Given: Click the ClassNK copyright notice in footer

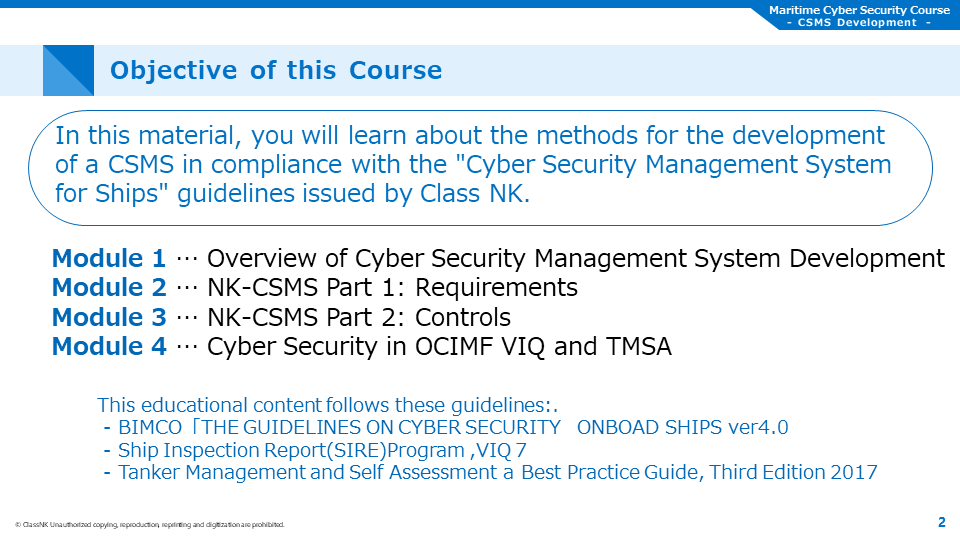Looking at the screenshot, I should click(x=150, y=524).
